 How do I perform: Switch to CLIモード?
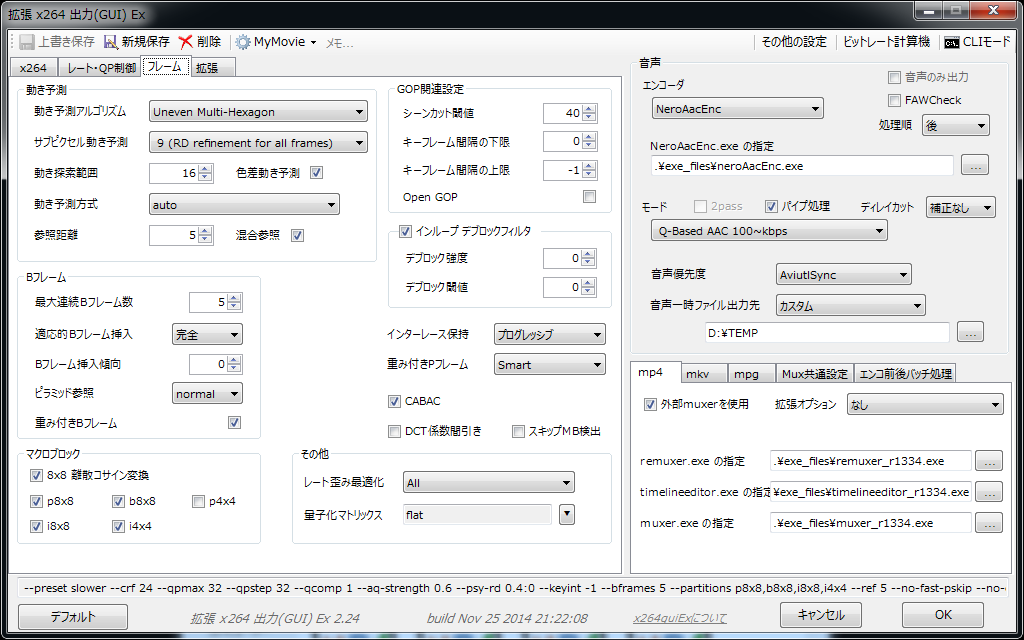coord(977,42)
